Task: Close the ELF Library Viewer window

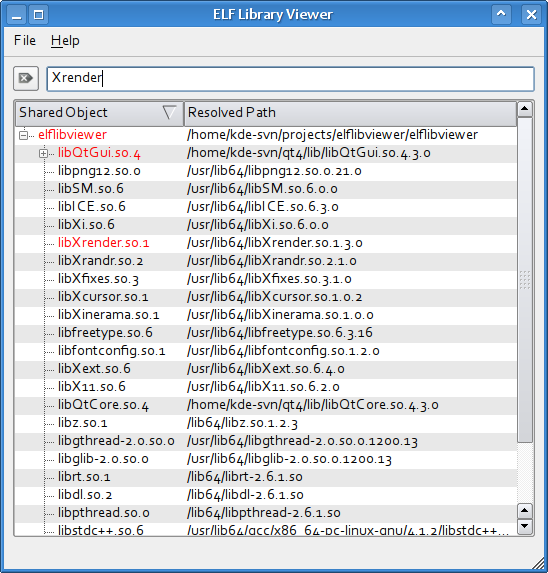Action: point(531,15)
